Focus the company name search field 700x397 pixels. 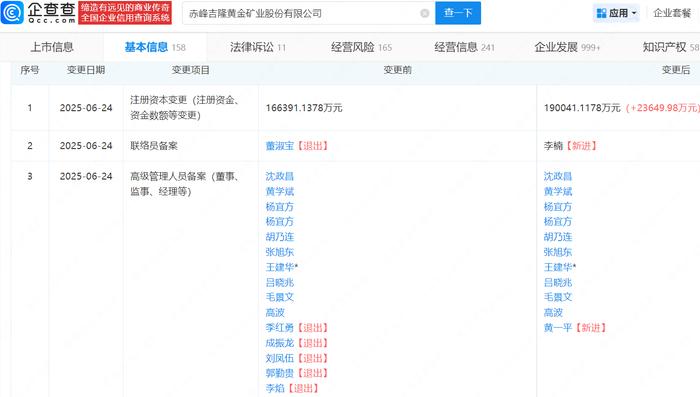pos(308,13)
